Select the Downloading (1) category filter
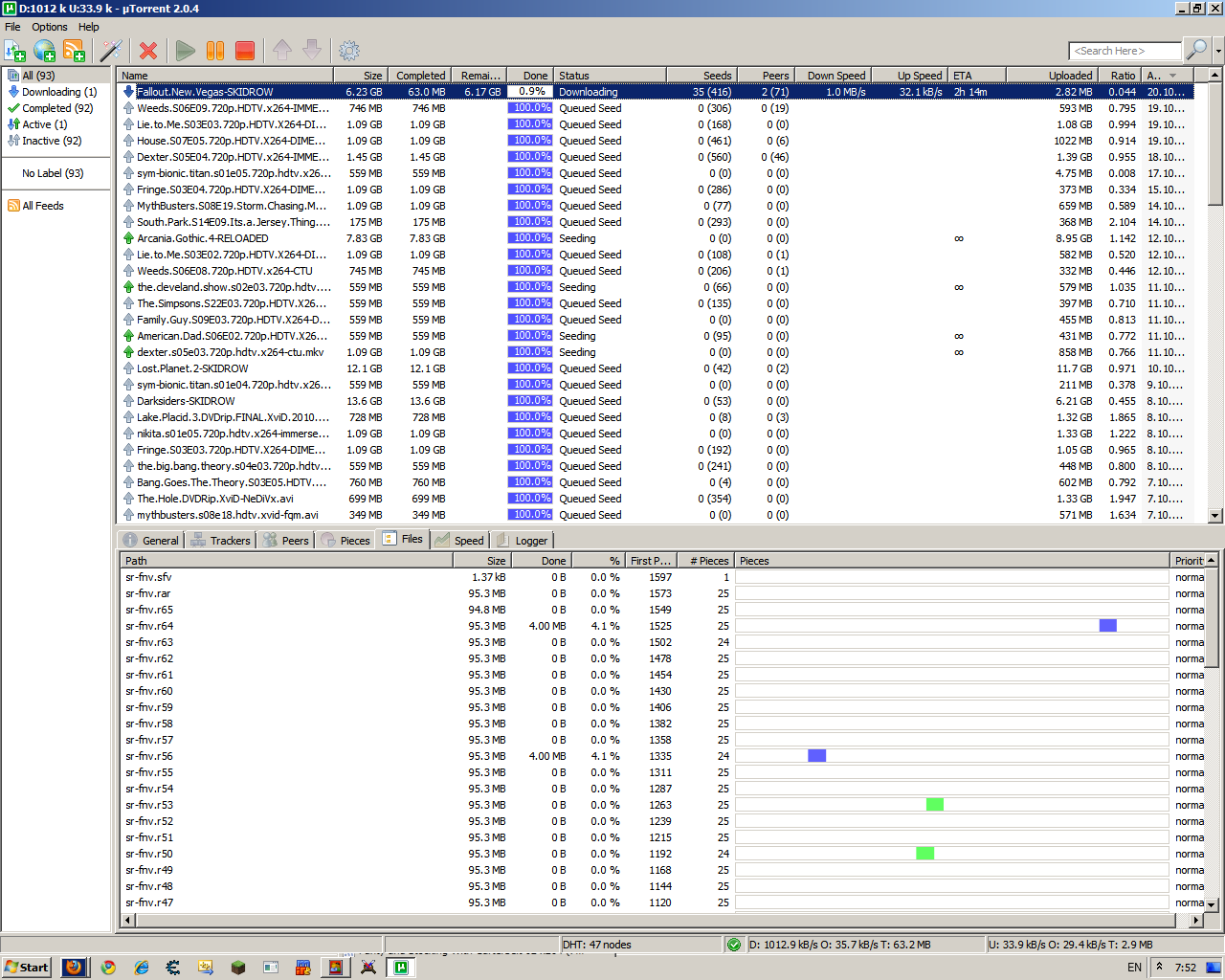1225x980 pixels. (59, 92)
